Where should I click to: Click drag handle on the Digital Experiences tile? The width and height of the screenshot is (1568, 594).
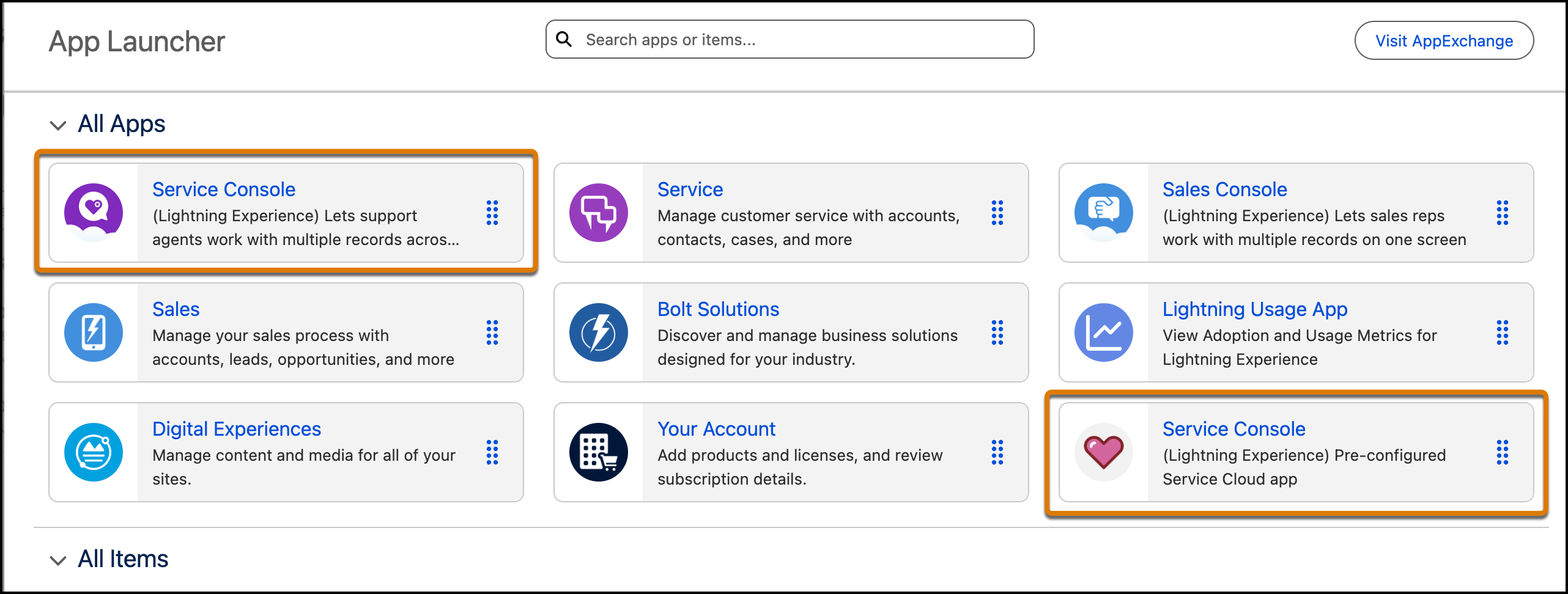click(492, 452)
